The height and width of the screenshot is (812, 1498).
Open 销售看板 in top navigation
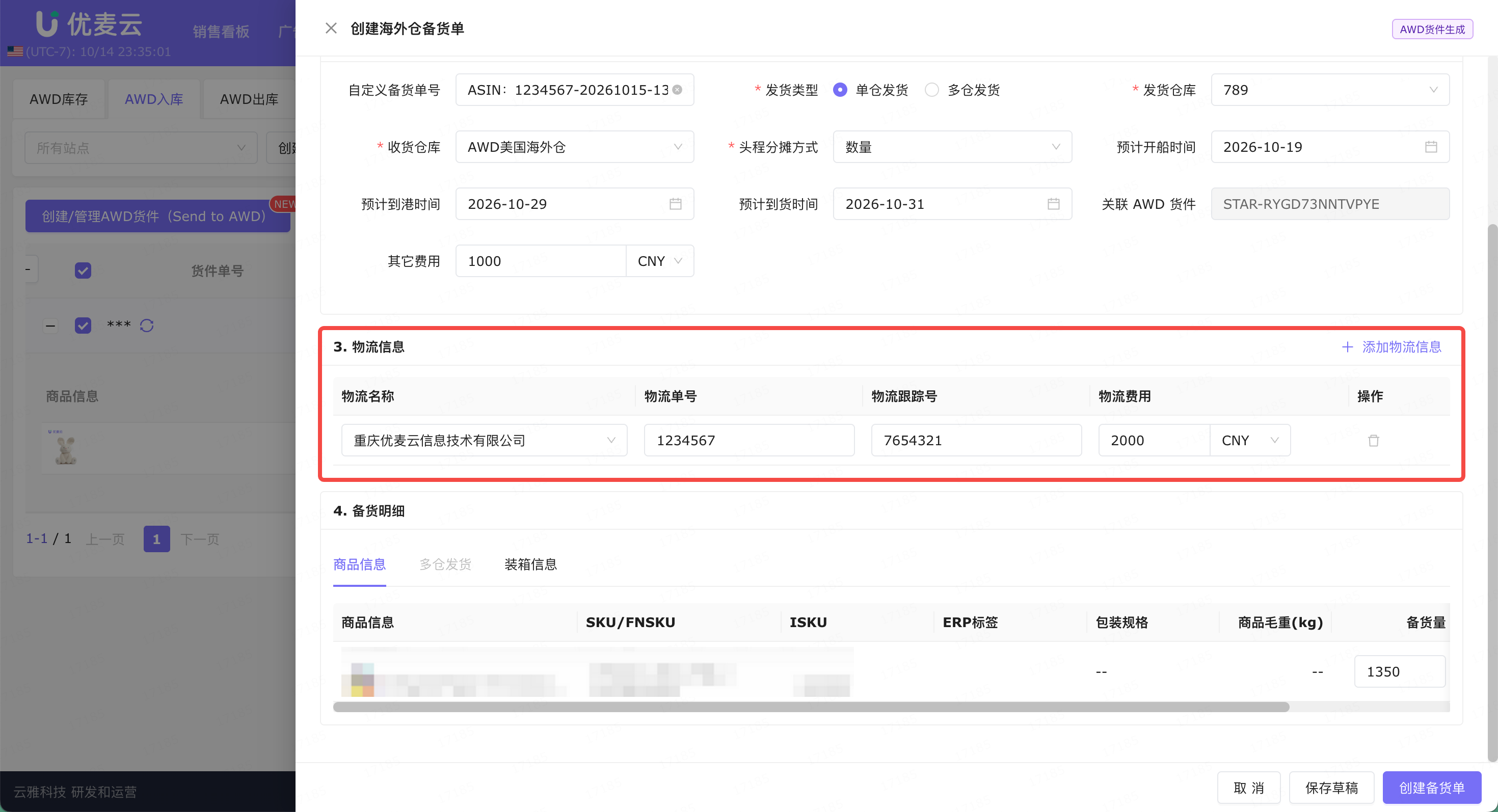[x=221, y=32]
